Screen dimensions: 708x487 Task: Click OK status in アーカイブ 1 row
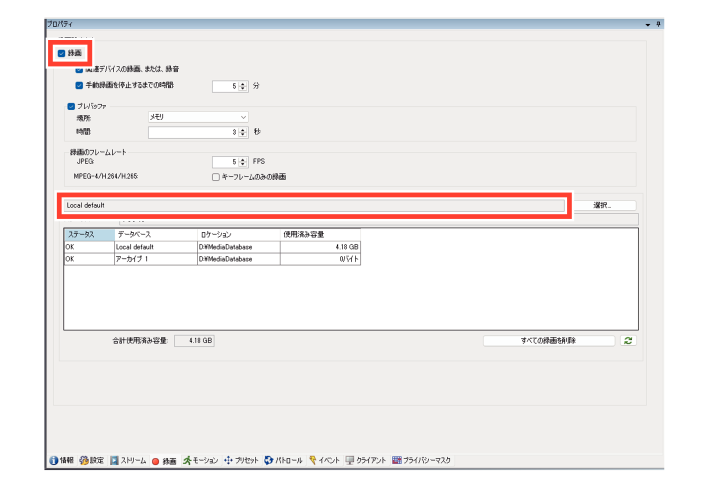[x=89, y=259]
